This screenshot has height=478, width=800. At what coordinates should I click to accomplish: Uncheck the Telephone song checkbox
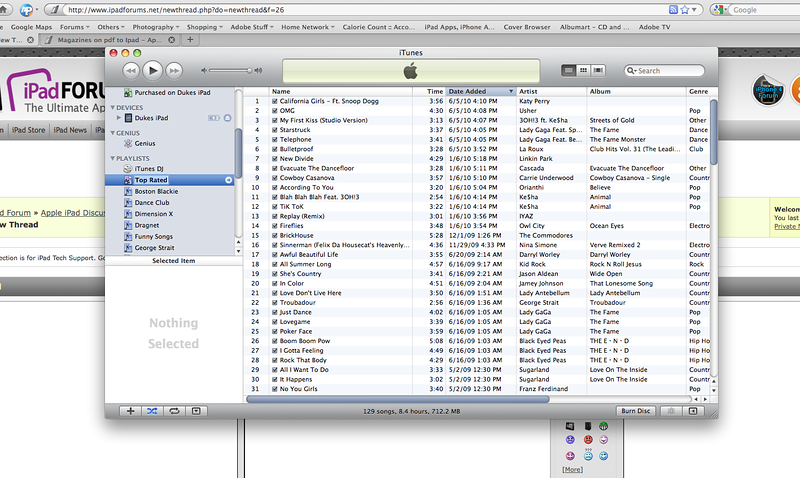274,139
